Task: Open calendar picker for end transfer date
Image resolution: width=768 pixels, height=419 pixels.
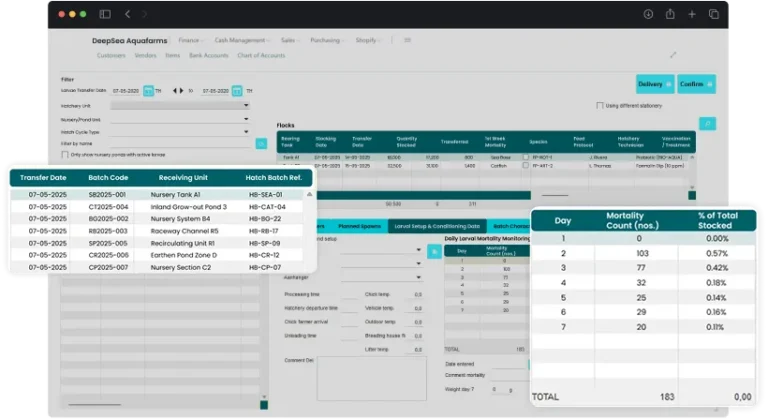Action: point(237,91)
